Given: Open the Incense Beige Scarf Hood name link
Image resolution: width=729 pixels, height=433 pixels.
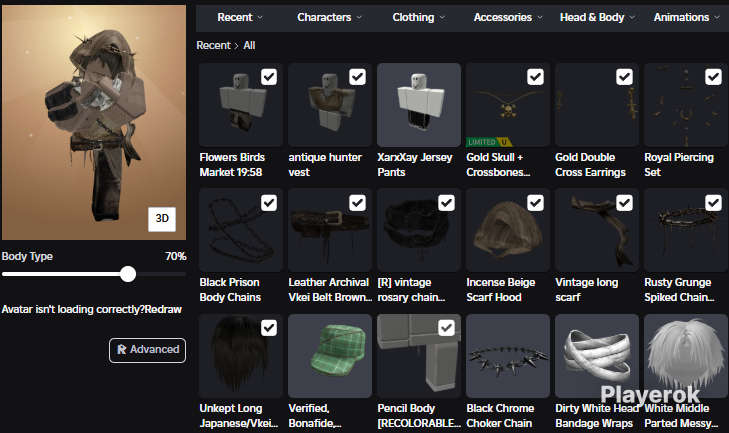Looking at the screenshot, I should (501, 290).
